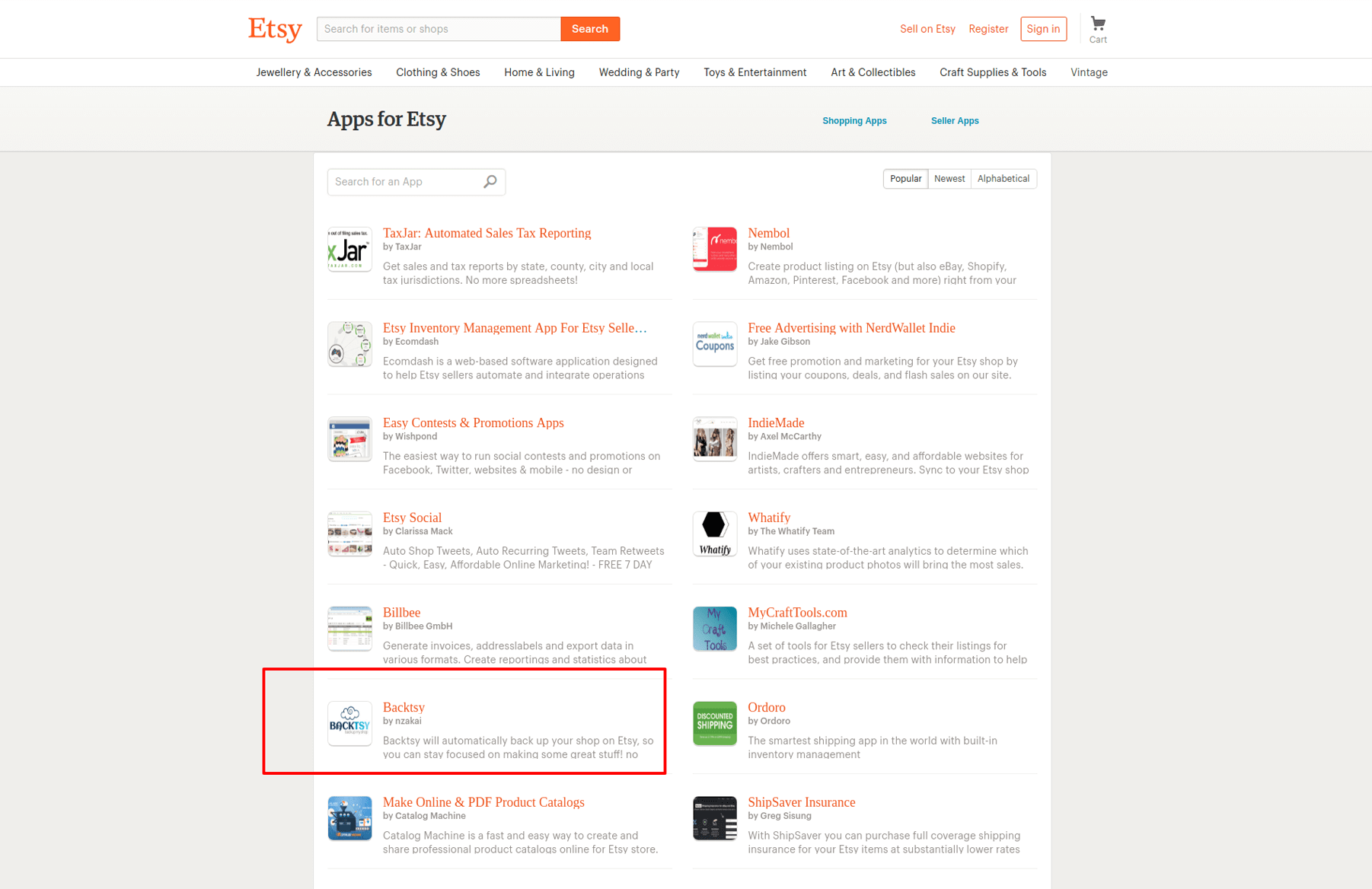Switch to Shopping Apps tab
Screen dimensions: 1372x889
tap(854, 121)
